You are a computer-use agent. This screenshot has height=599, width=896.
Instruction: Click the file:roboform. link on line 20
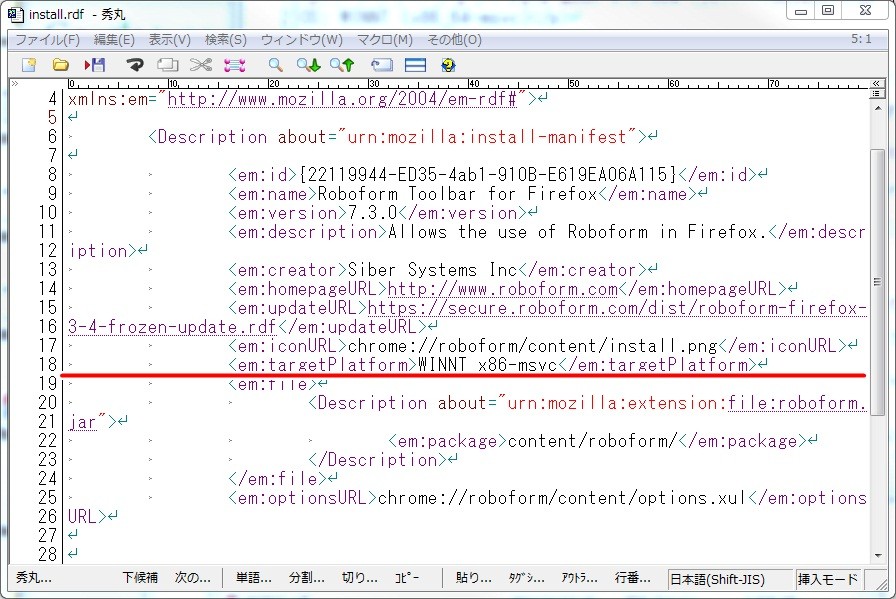pyautogui.click(x=797, y=403)
